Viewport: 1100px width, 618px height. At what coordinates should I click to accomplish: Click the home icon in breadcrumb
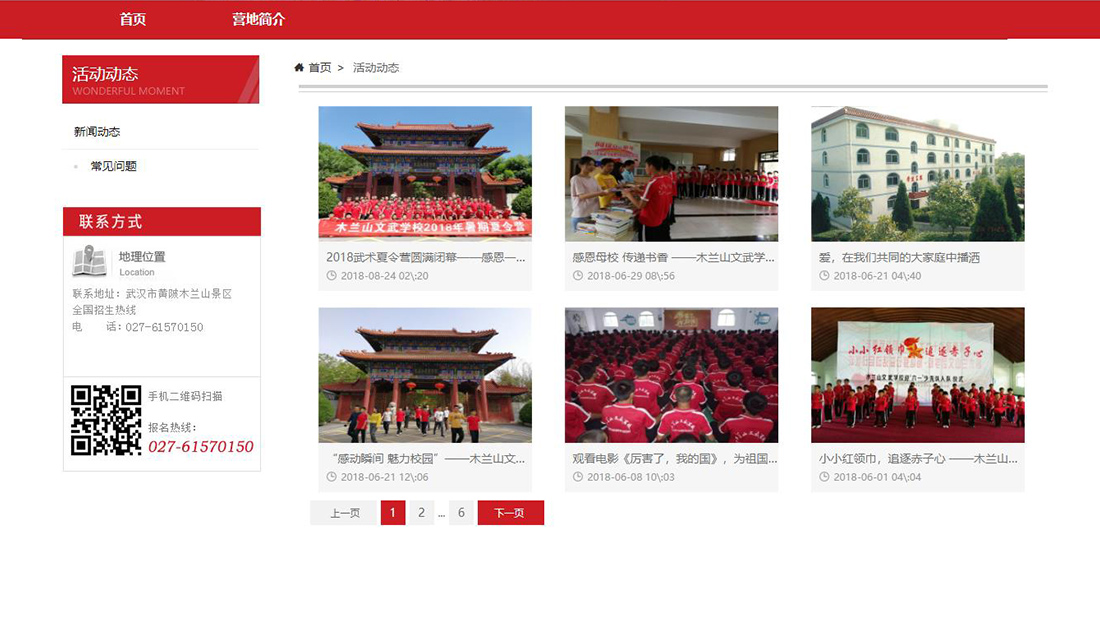[299, 68]
